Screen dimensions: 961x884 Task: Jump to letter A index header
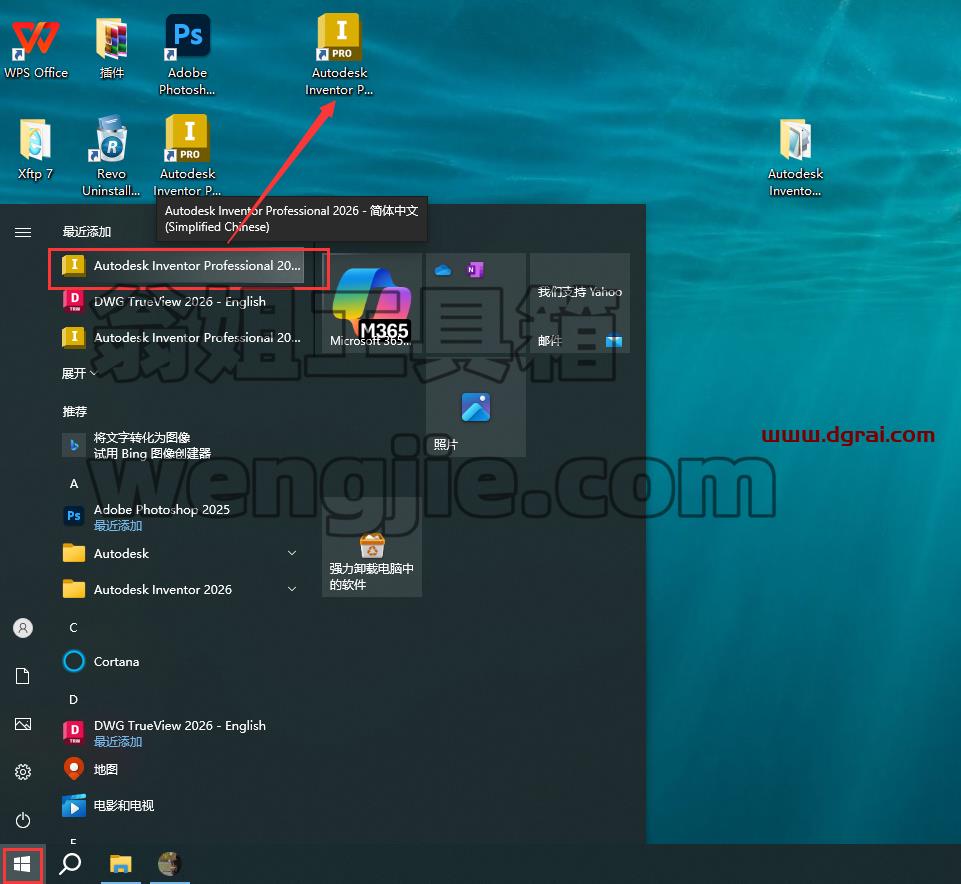tap(74, 484)
